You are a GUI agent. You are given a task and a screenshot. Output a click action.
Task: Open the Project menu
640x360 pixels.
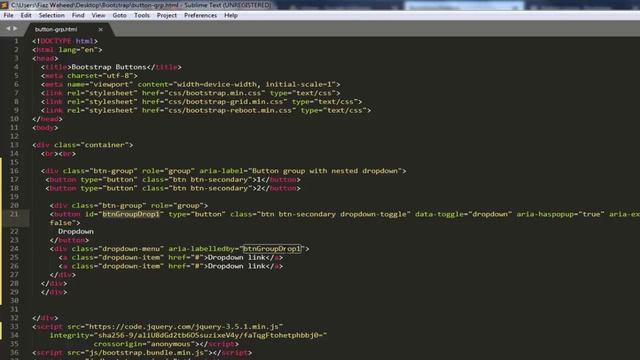(167, 16)
